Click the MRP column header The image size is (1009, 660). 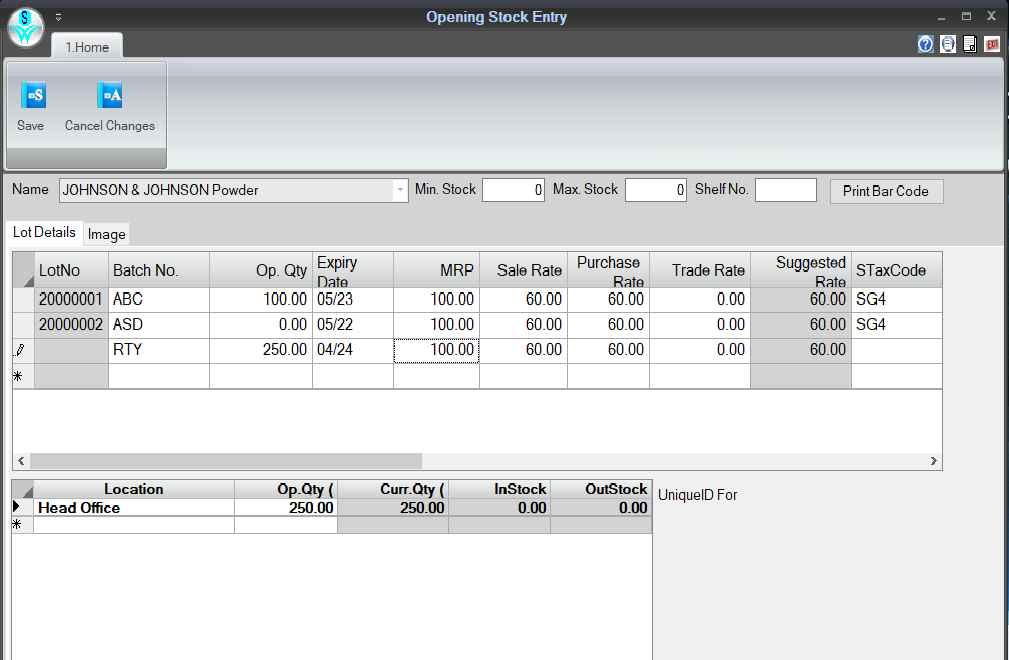[436, 270]
